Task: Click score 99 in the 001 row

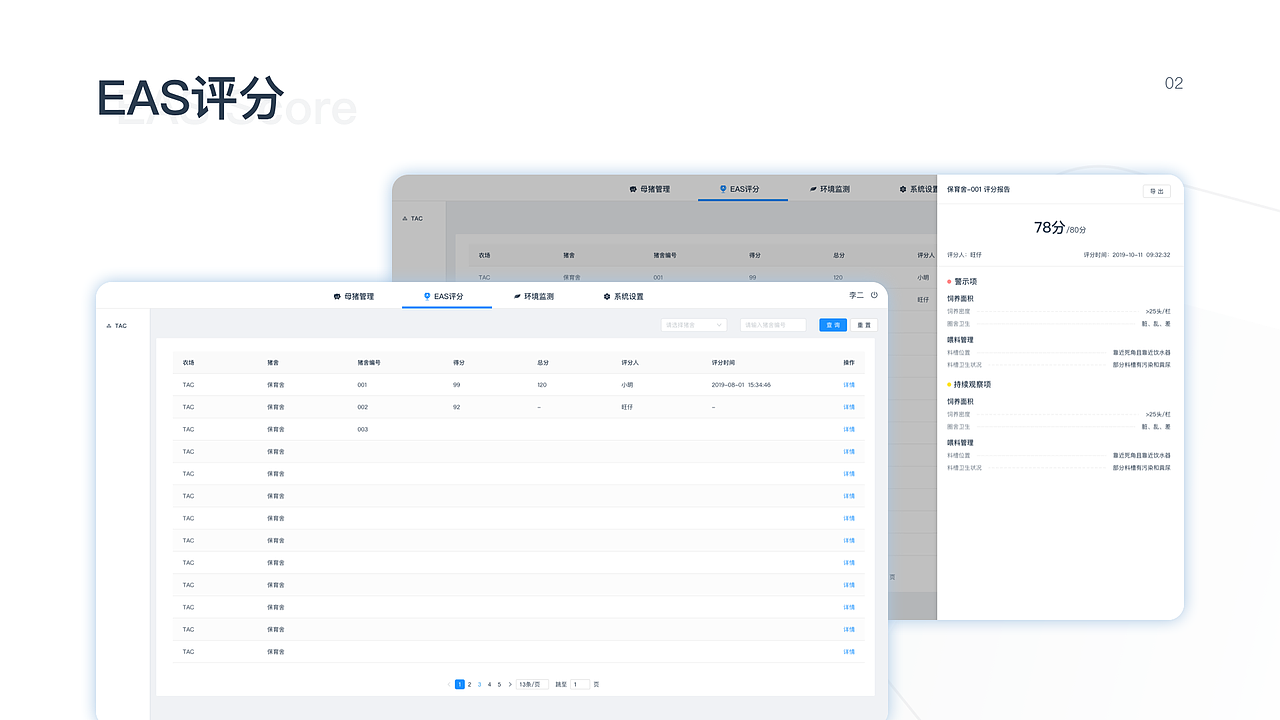Action: point(457,385)
